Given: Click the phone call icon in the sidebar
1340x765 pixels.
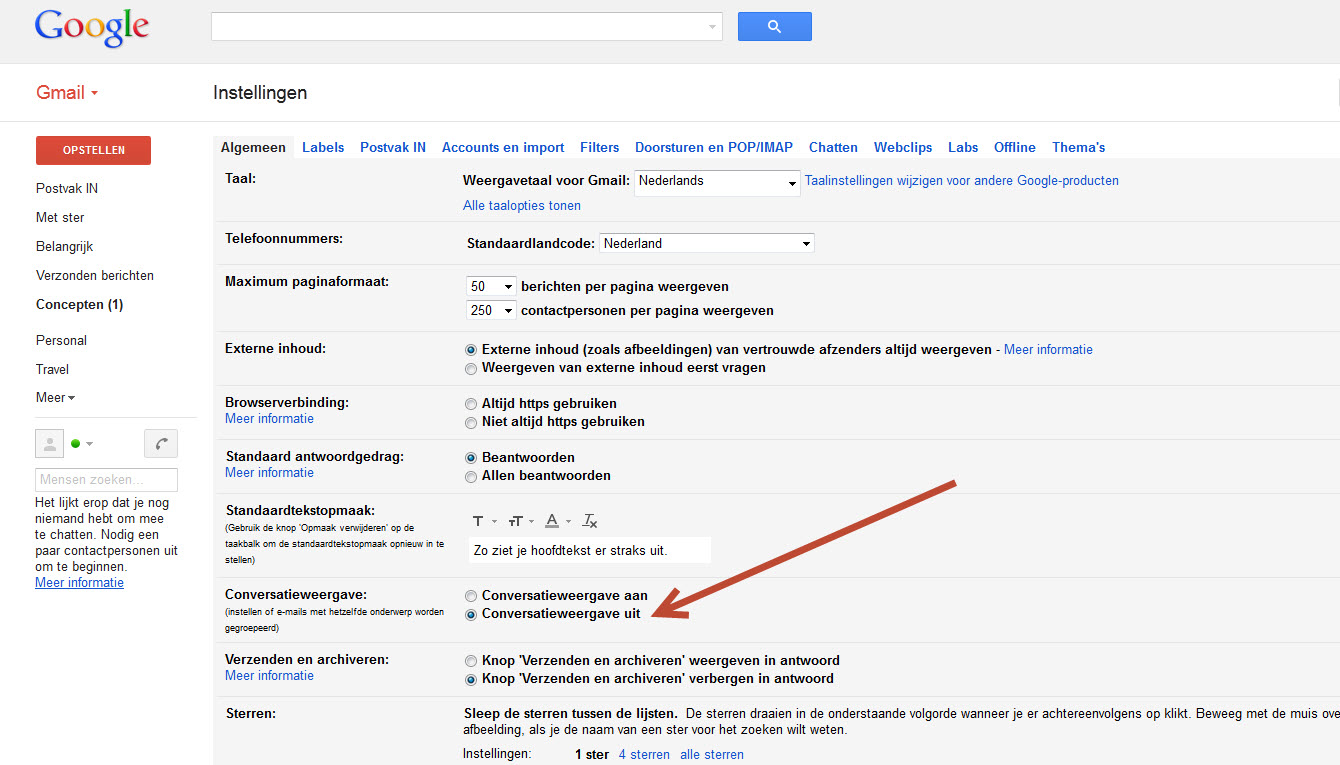Looking at the screenshot, I should [160, 443].
